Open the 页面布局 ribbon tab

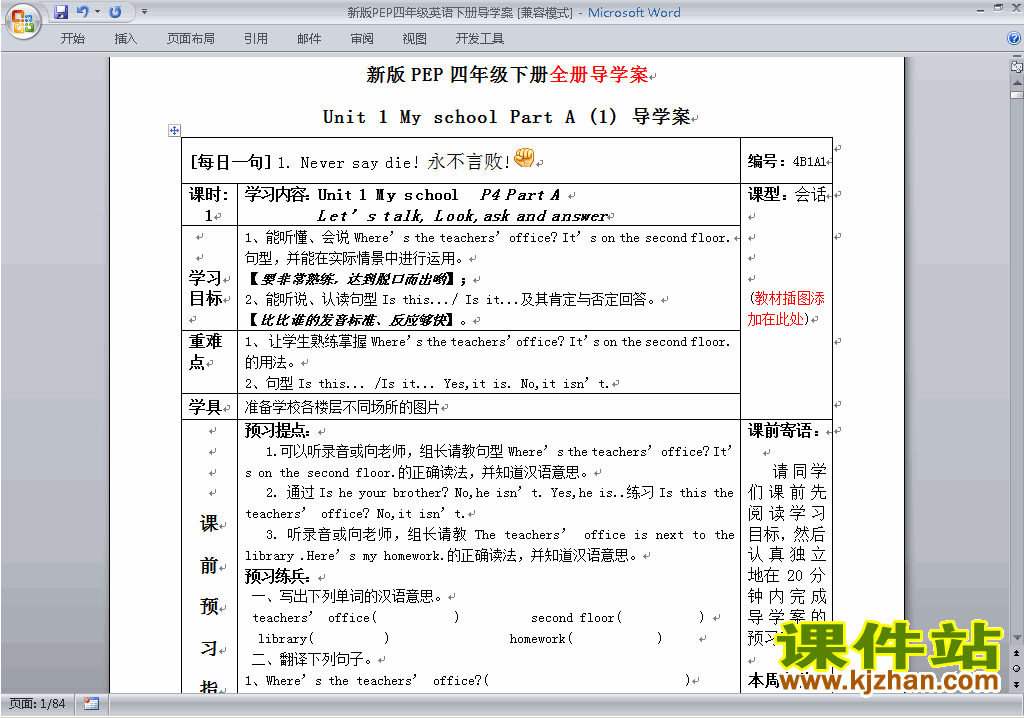(191, 39)
